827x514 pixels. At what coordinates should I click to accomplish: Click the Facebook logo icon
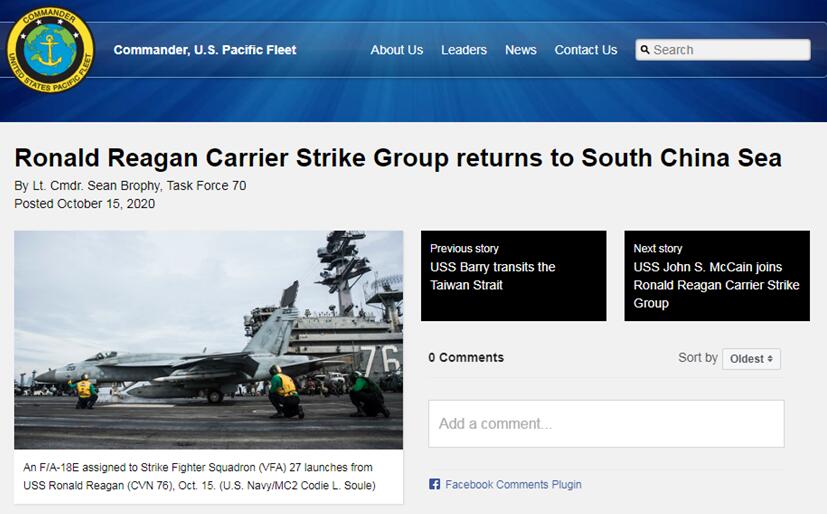(x=435, y=484)
